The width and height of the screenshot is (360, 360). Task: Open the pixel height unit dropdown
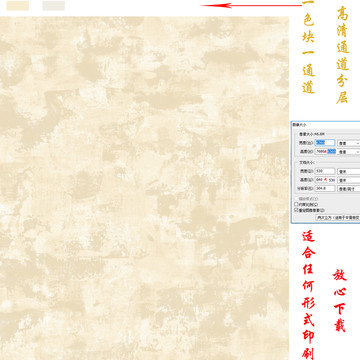349,152
